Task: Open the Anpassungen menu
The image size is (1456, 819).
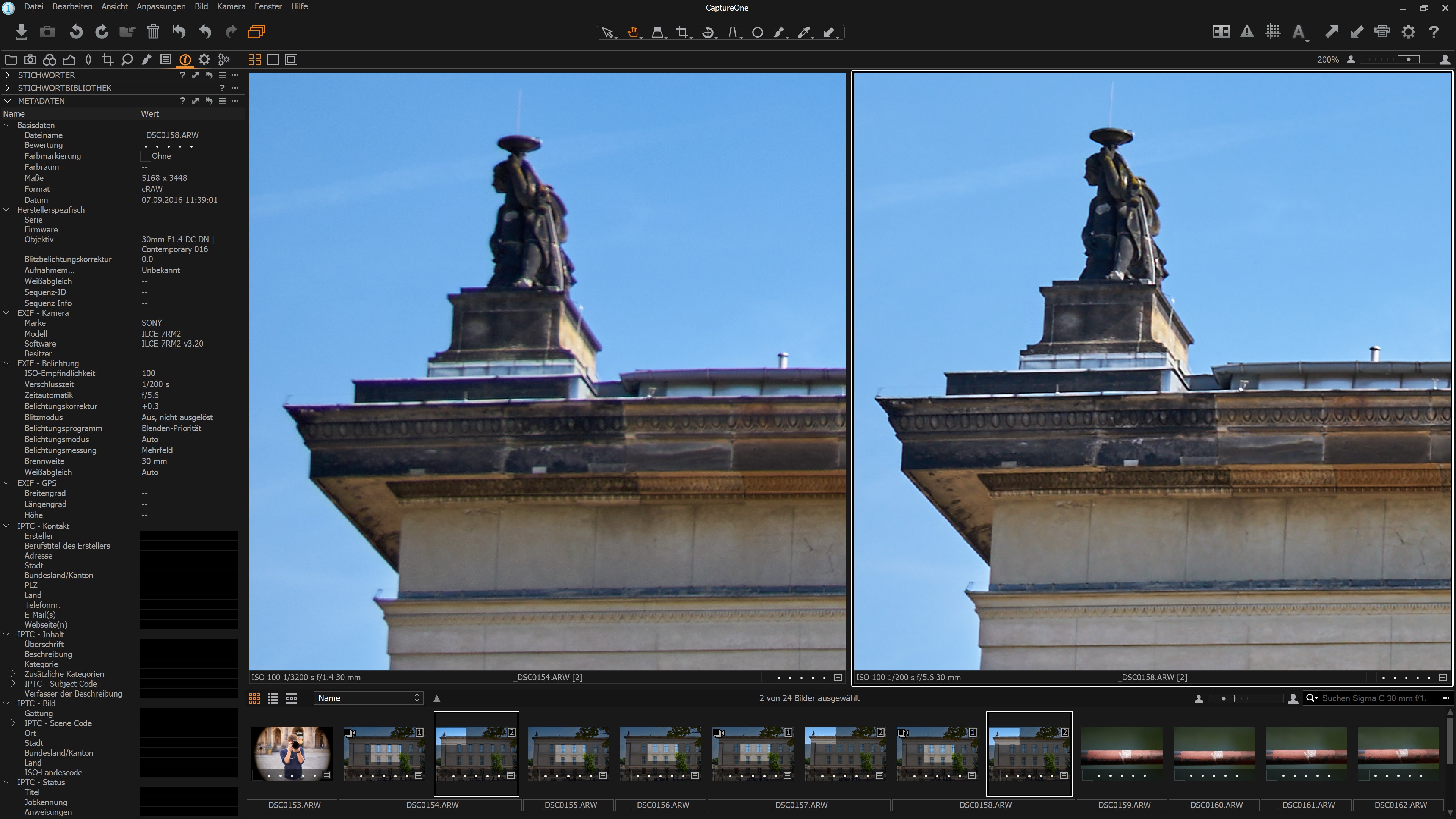Action: [x=161, y=7]
